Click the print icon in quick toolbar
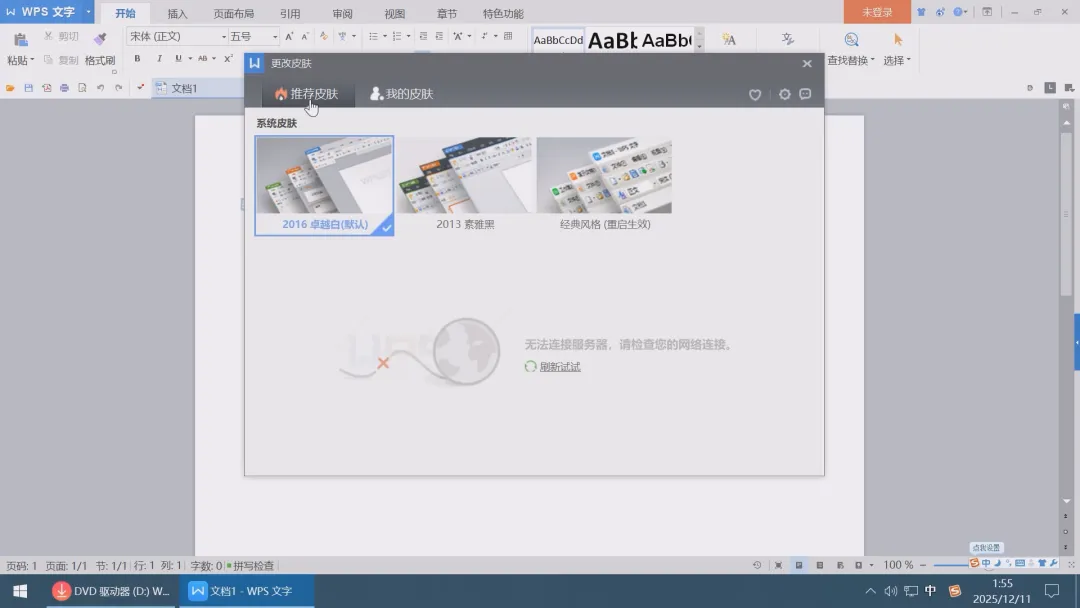 64,88
